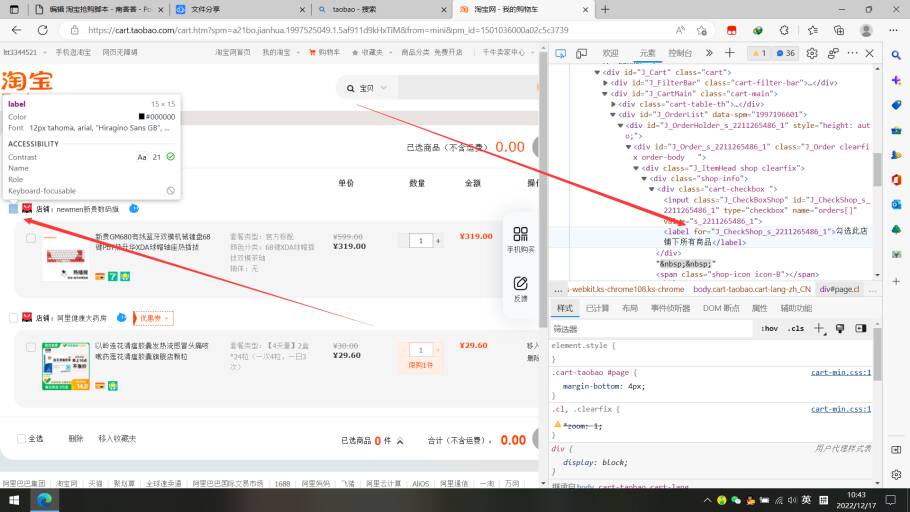The image size is (910, 512).
Task: Focus the 筛选器 styles filter field
Action: pos(651,329)
